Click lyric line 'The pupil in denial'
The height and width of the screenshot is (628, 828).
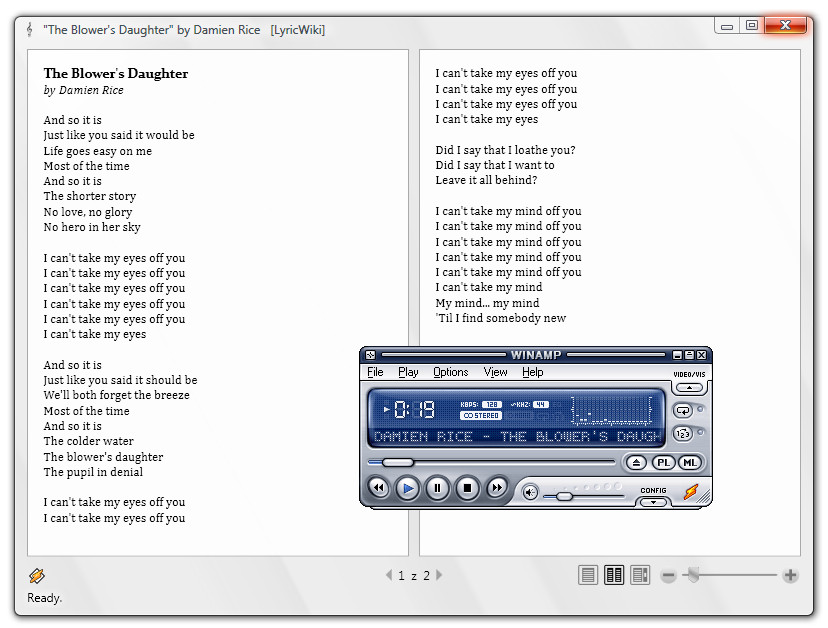[93, 472]
